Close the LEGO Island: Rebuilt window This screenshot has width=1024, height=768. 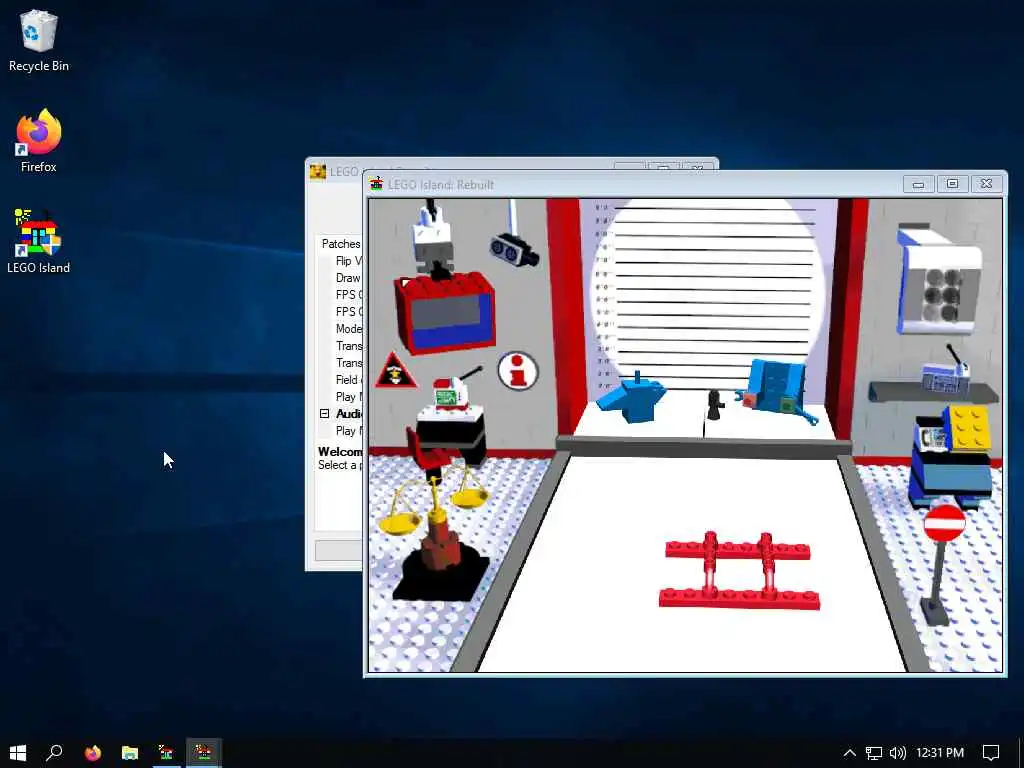[x=986, y=184]
